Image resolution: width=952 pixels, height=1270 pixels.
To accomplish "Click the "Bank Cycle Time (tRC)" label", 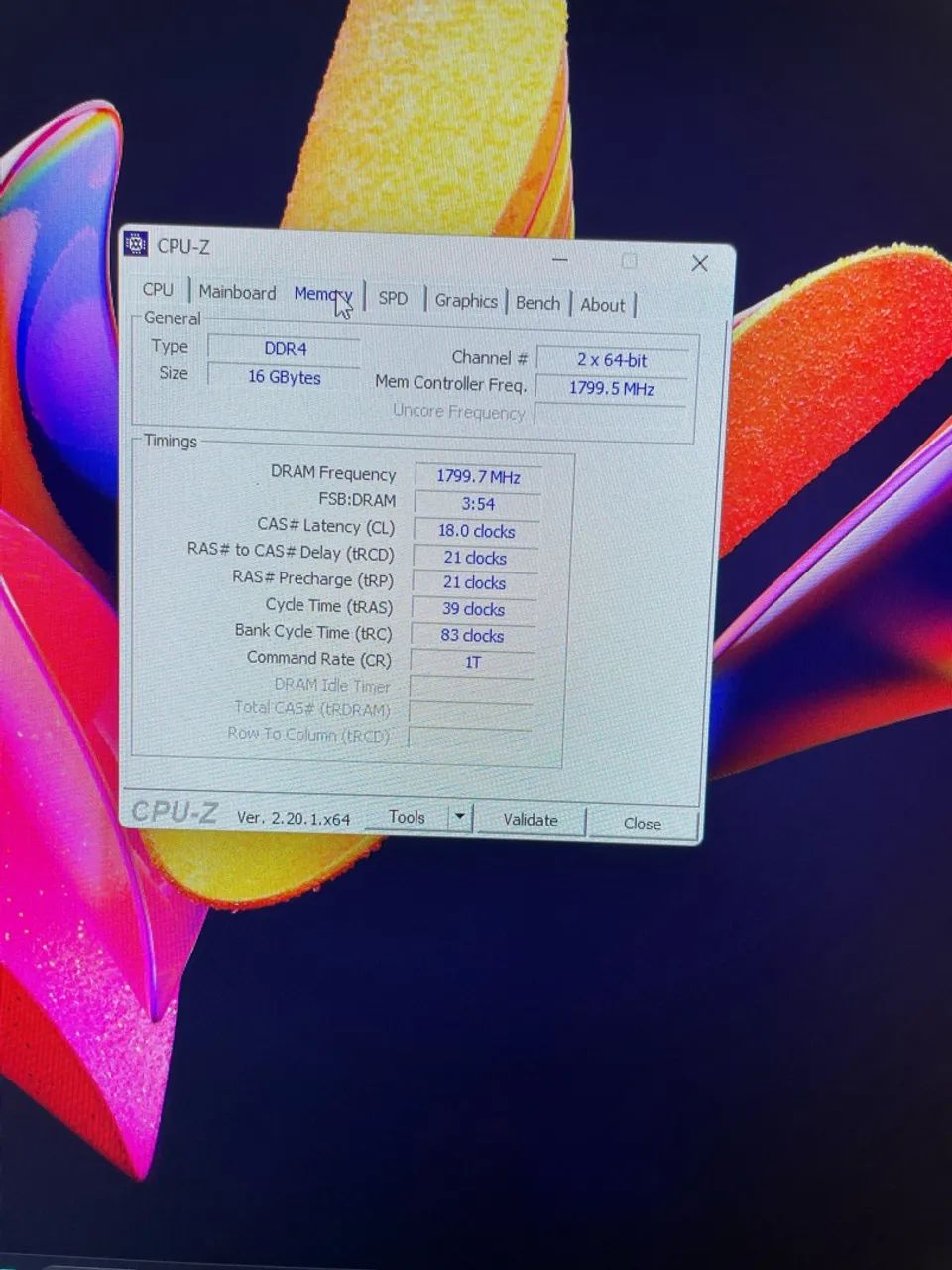I will 313,632.
